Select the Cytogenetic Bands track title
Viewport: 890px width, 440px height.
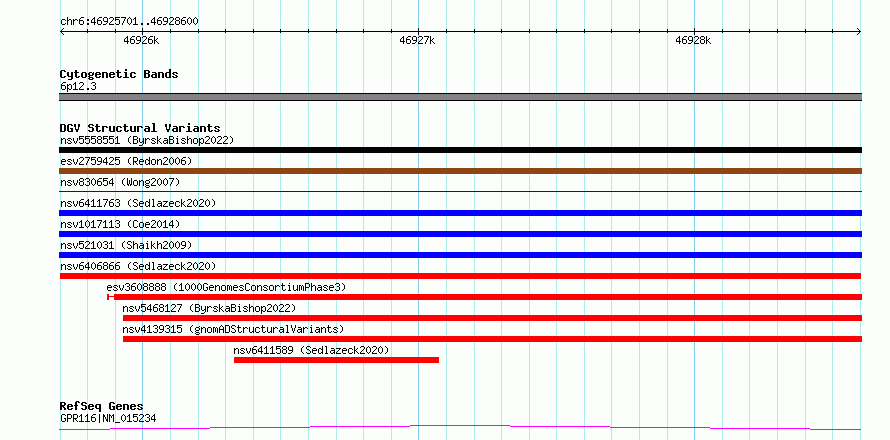click(119, 74)
